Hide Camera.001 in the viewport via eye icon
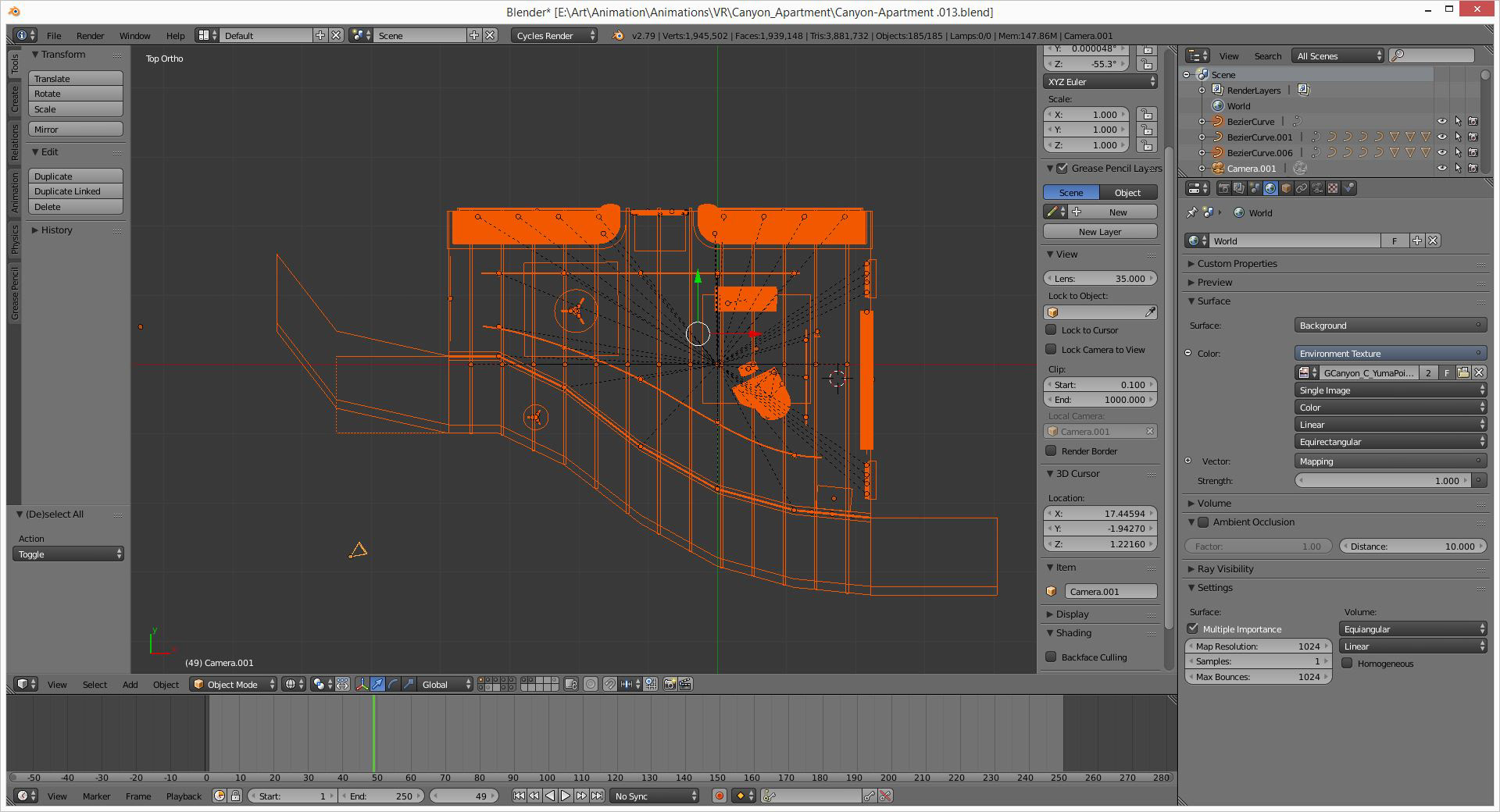The image size is (1500, 812). click(x=1442, y=169)
